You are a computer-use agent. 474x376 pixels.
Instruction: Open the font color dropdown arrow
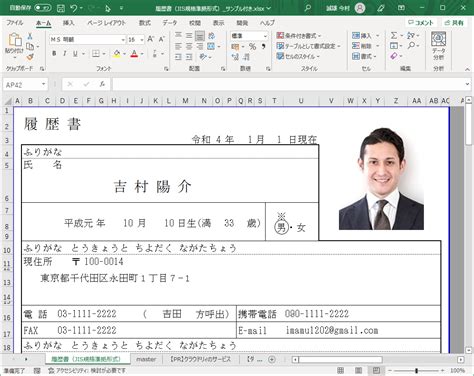coord(142,54)
